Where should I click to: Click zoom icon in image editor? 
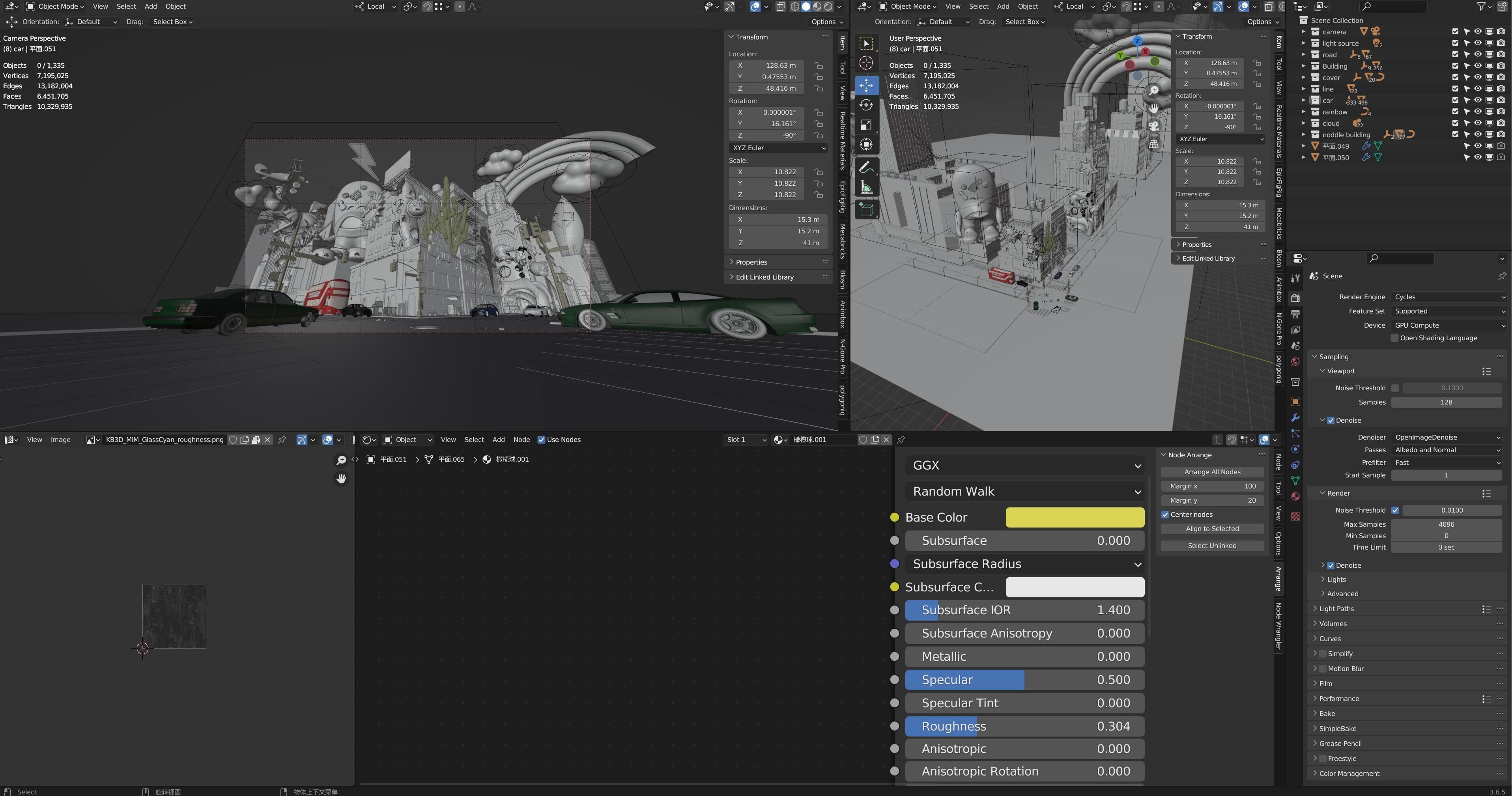point(341,460)
